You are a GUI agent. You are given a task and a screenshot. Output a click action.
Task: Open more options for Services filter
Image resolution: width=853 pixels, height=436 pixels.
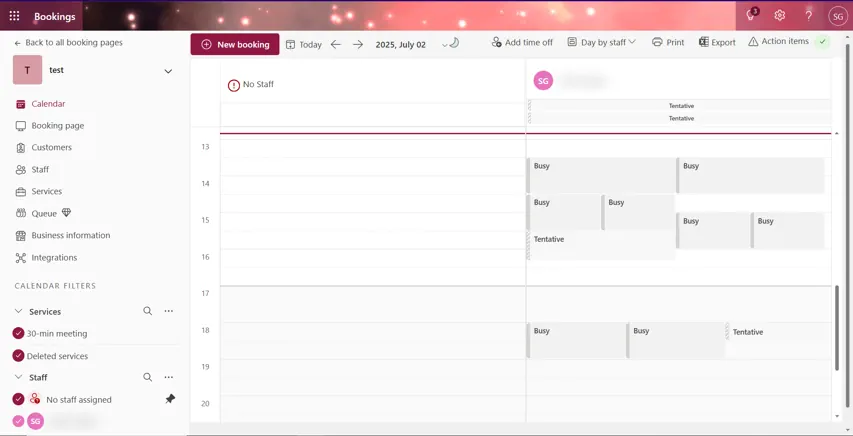[169, 311]
